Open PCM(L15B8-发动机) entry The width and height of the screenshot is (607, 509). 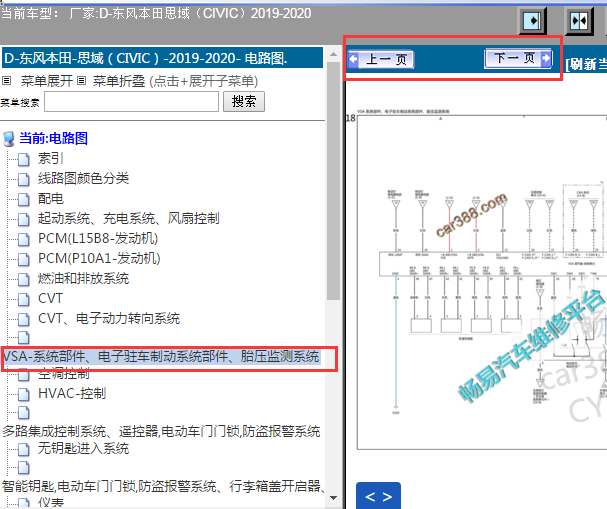point(98,238)
